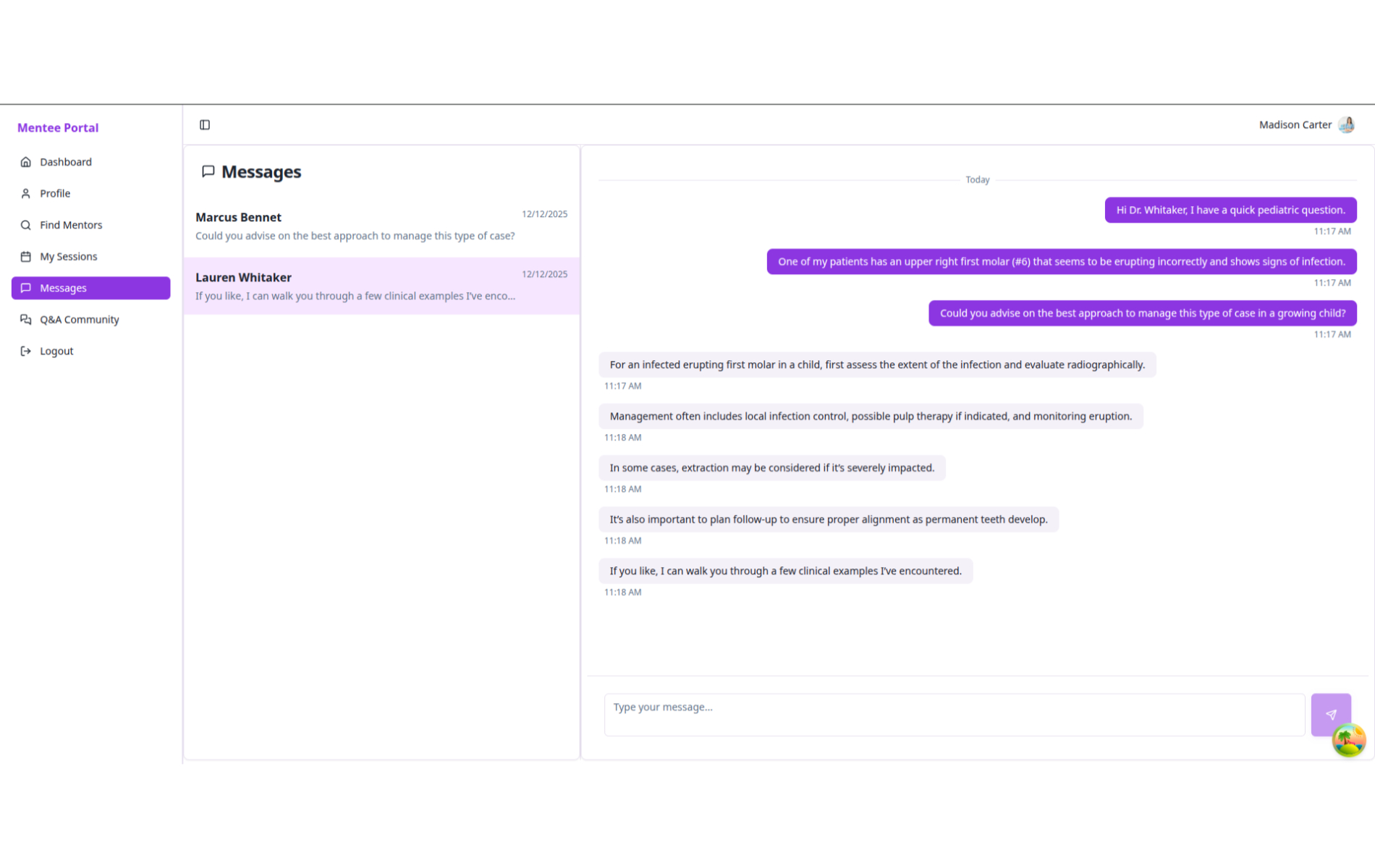This screenshot has height=868, width=1375.
Task: Open the Dashboard home icon
Action: (26, 161)
